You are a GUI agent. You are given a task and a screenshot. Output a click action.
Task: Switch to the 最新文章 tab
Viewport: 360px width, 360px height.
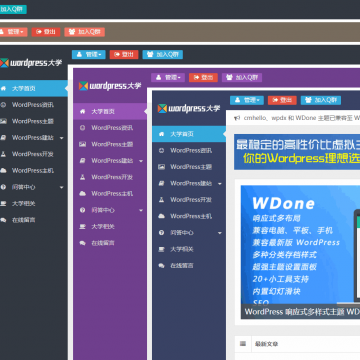click(266, 344)
